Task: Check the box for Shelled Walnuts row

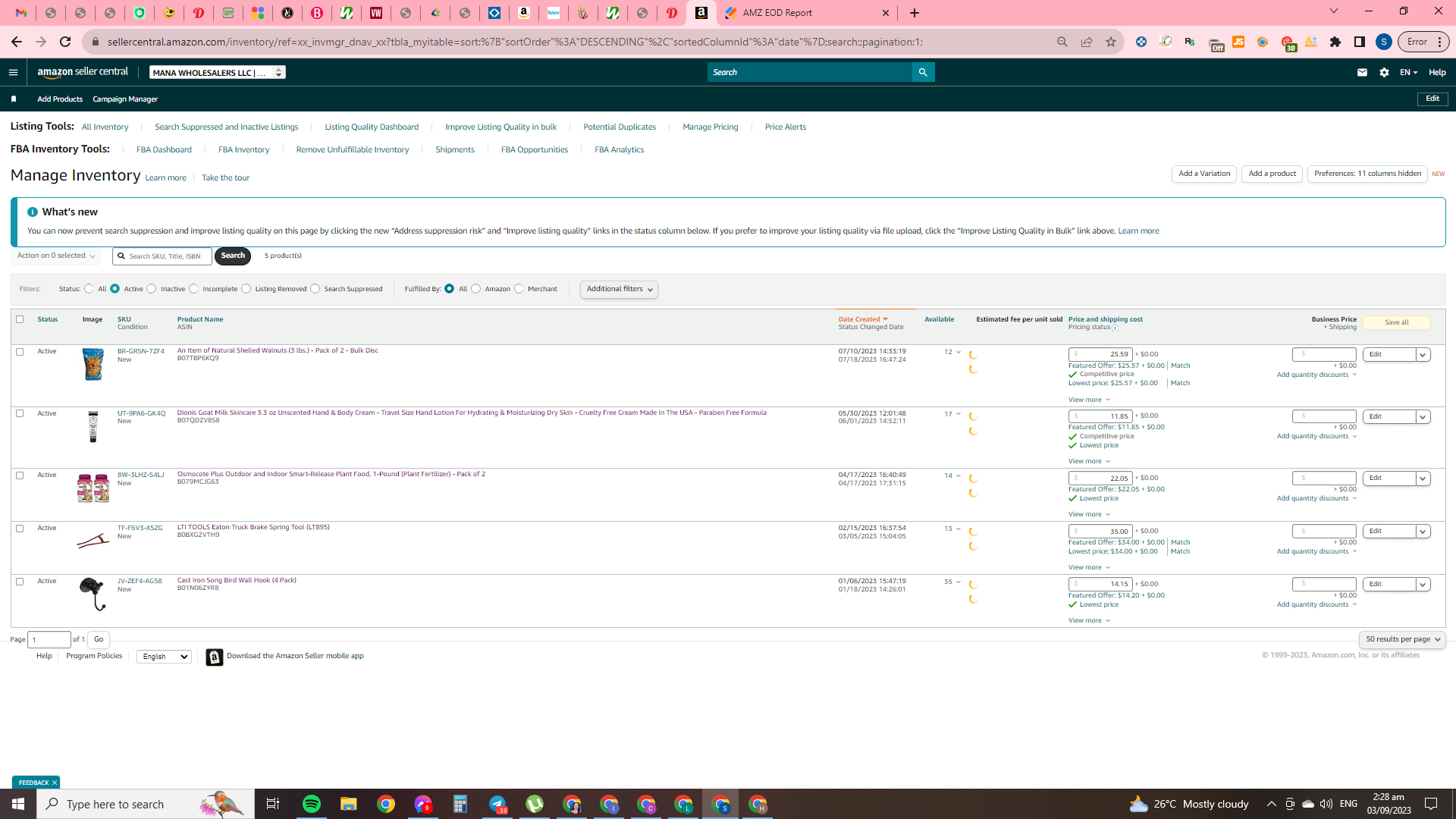Action: pyautogui.click(x=20, y=352)
